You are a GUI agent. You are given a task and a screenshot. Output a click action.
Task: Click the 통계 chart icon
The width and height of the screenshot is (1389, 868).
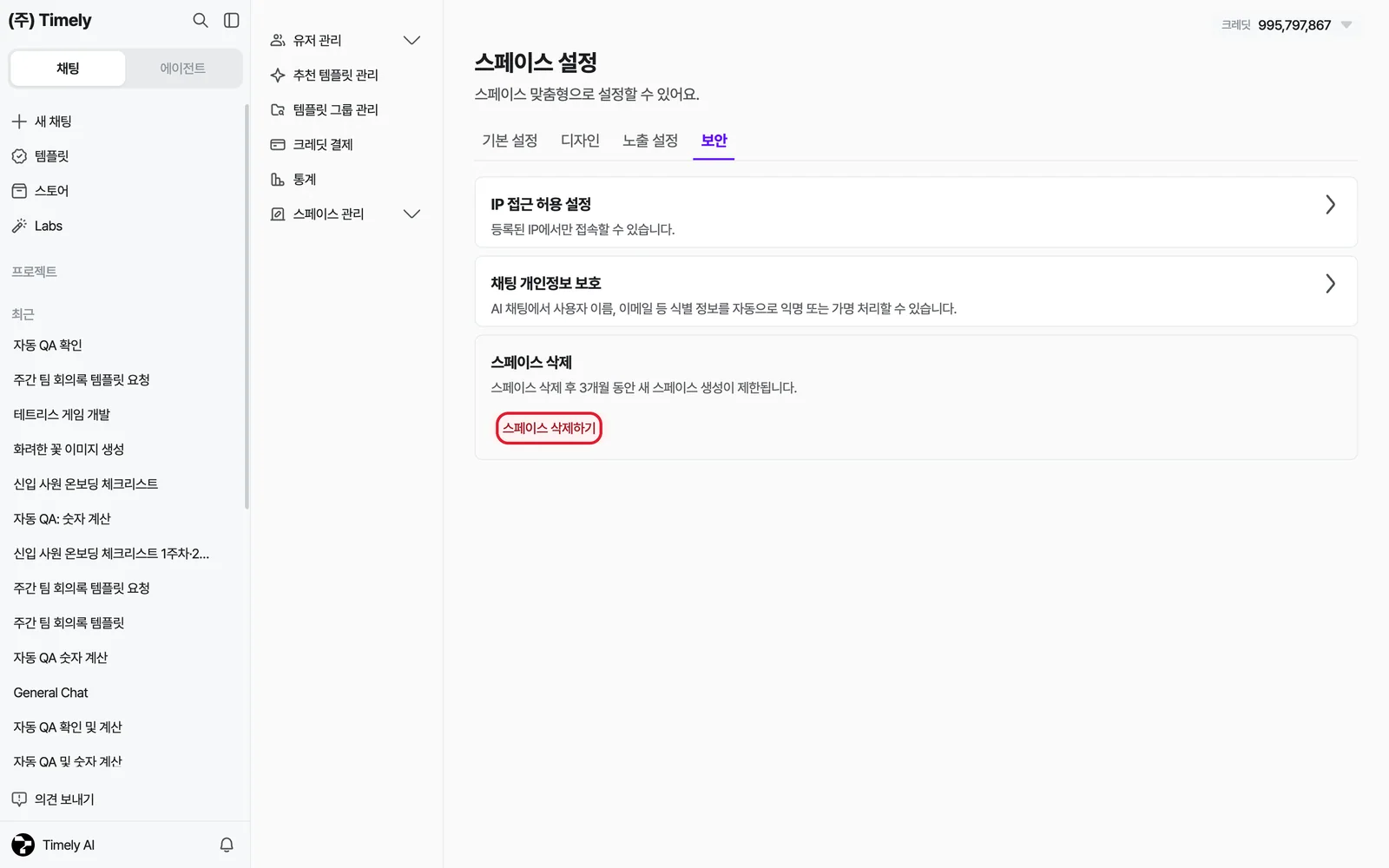click(278, 180)
